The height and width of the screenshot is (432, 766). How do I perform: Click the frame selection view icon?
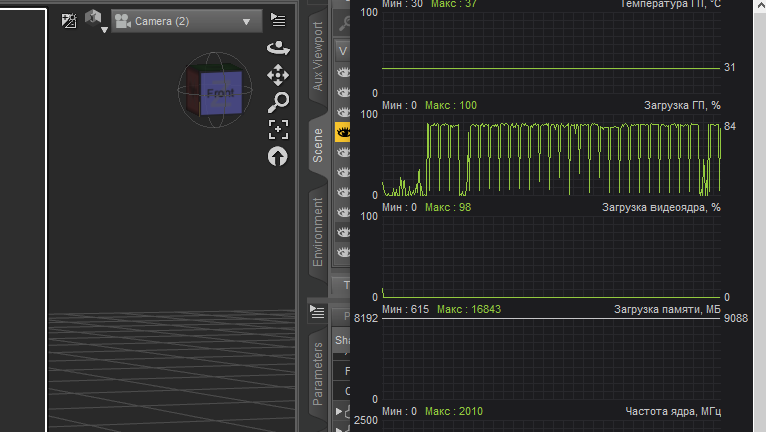click(278, 130)
